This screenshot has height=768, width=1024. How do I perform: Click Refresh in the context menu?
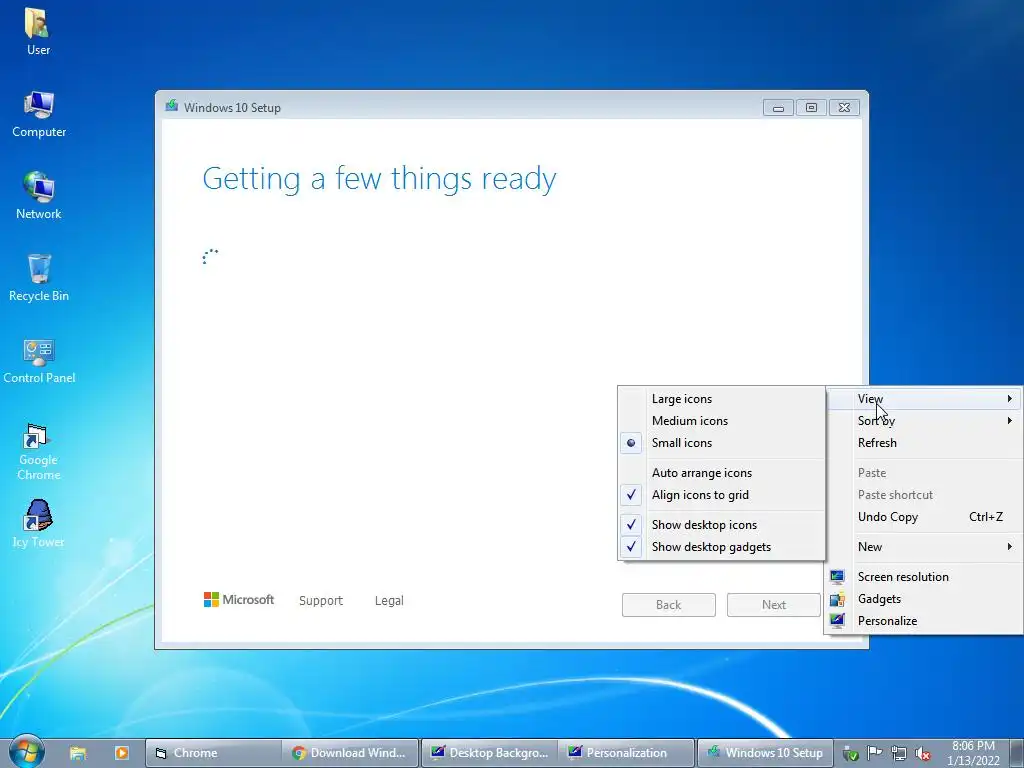click(x=923, y=443)
